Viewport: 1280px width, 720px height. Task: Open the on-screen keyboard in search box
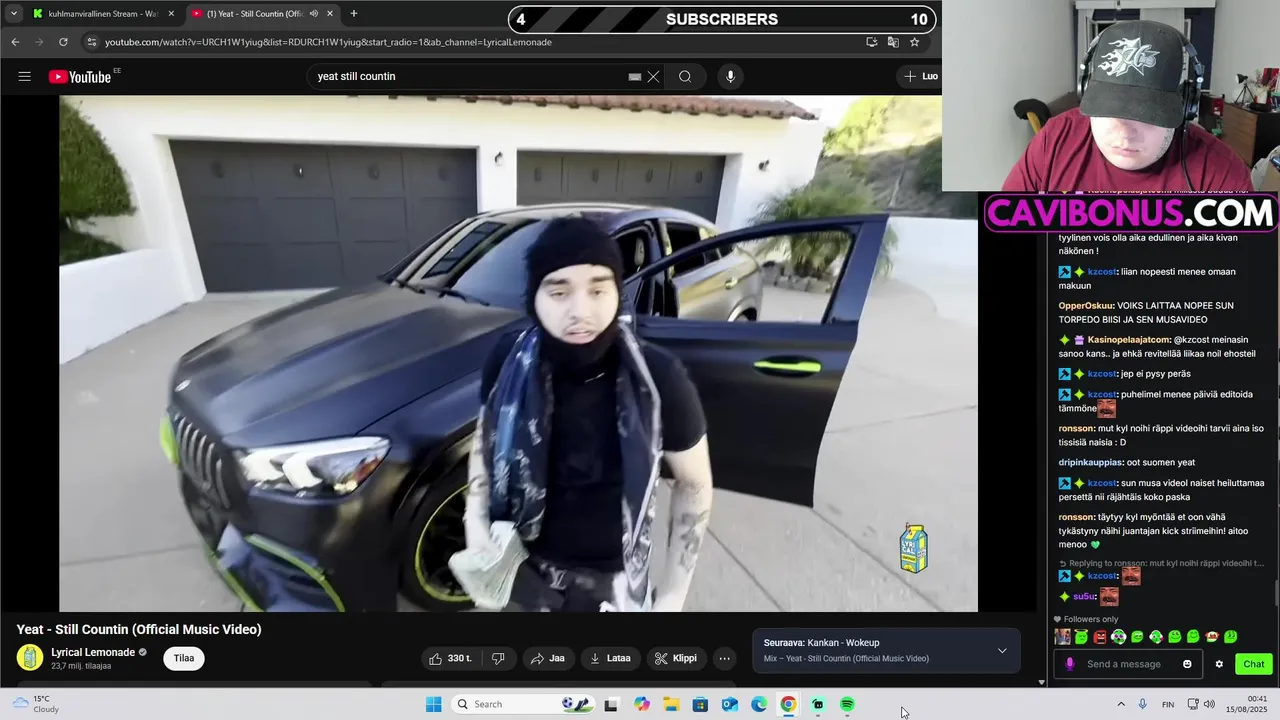(x=634, y=77)
